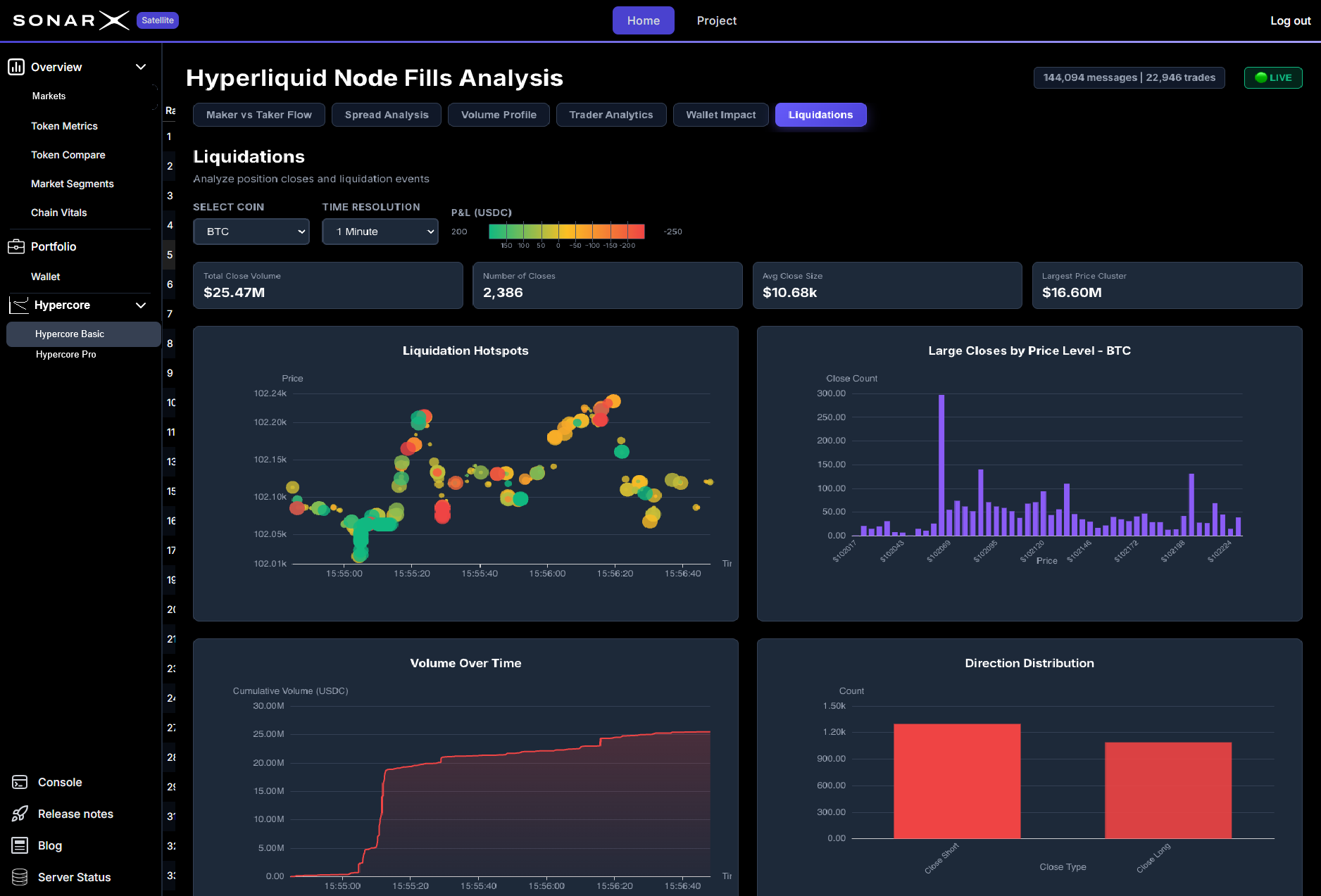Click the Total Close Volume card
This screenshot has width=1321, height=896.
(x=328, y=285)
